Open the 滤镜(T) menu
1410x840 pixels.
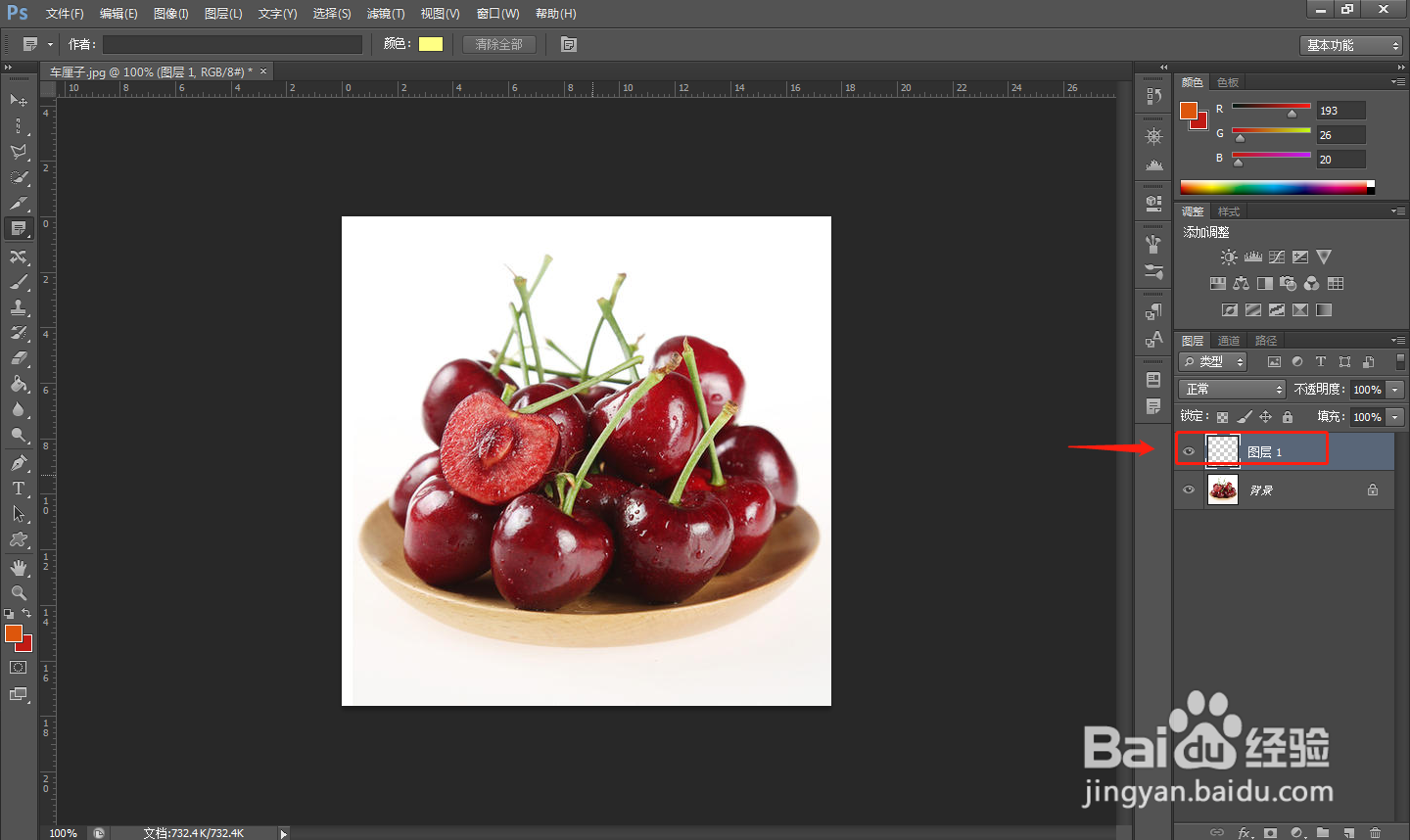386,14
